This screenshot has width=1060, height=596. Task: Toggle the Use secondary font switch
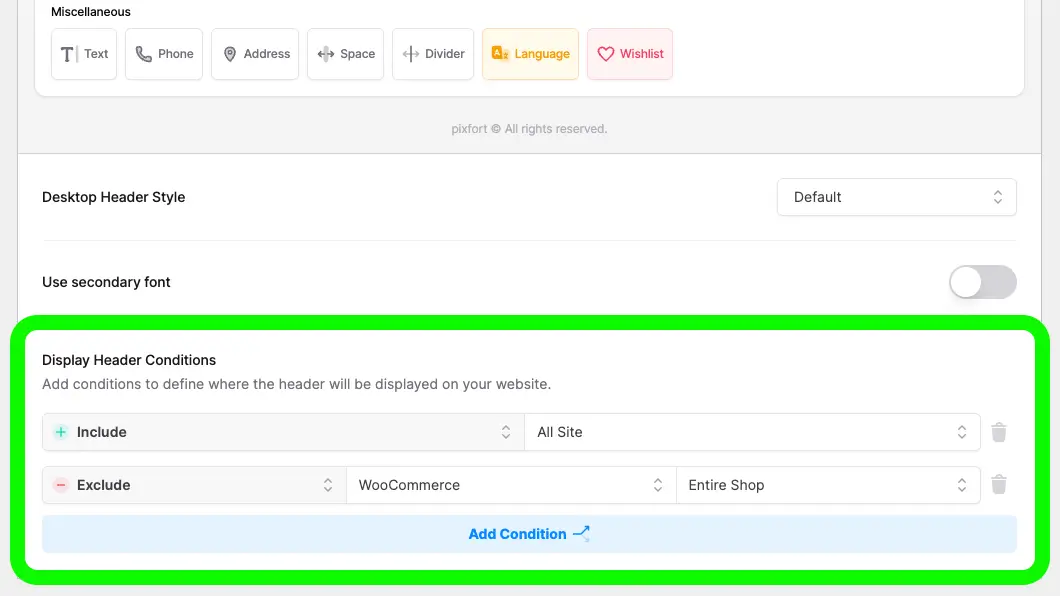(982, 282)
